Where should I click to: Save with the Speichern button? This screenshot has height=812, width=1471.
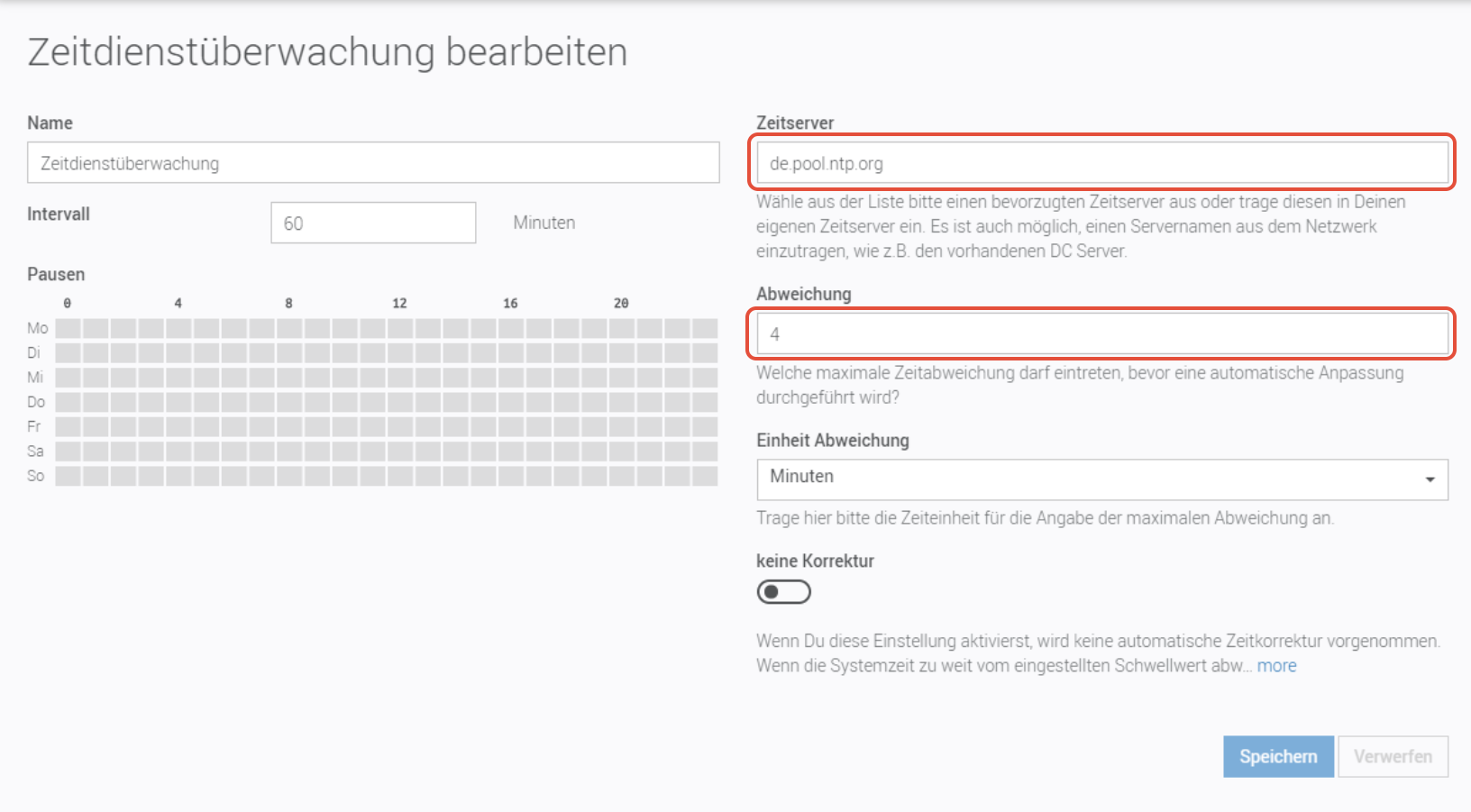click(x=1278, y=757)
